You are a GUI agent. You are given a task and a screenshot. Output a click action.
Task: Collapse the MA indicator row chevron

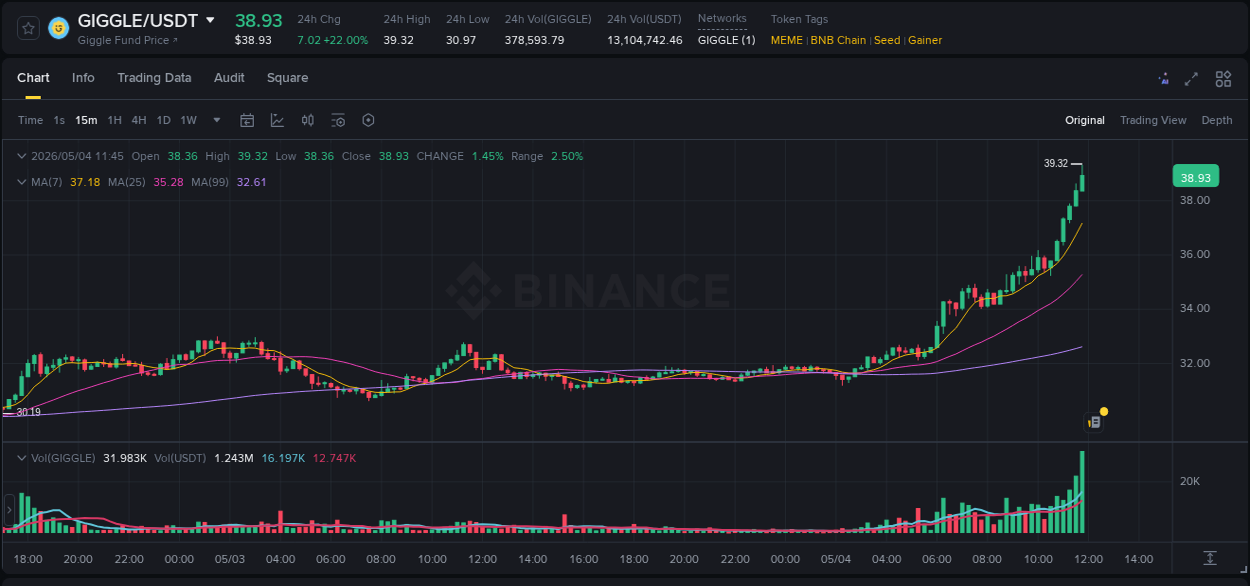pos(21,182)
